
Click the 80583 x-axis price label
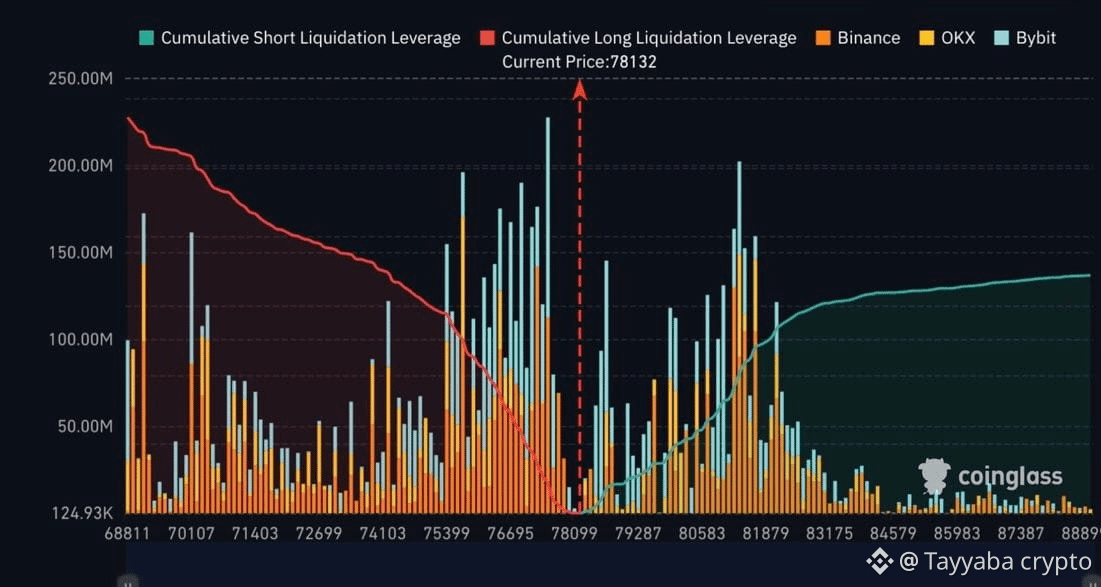(701, 534)
